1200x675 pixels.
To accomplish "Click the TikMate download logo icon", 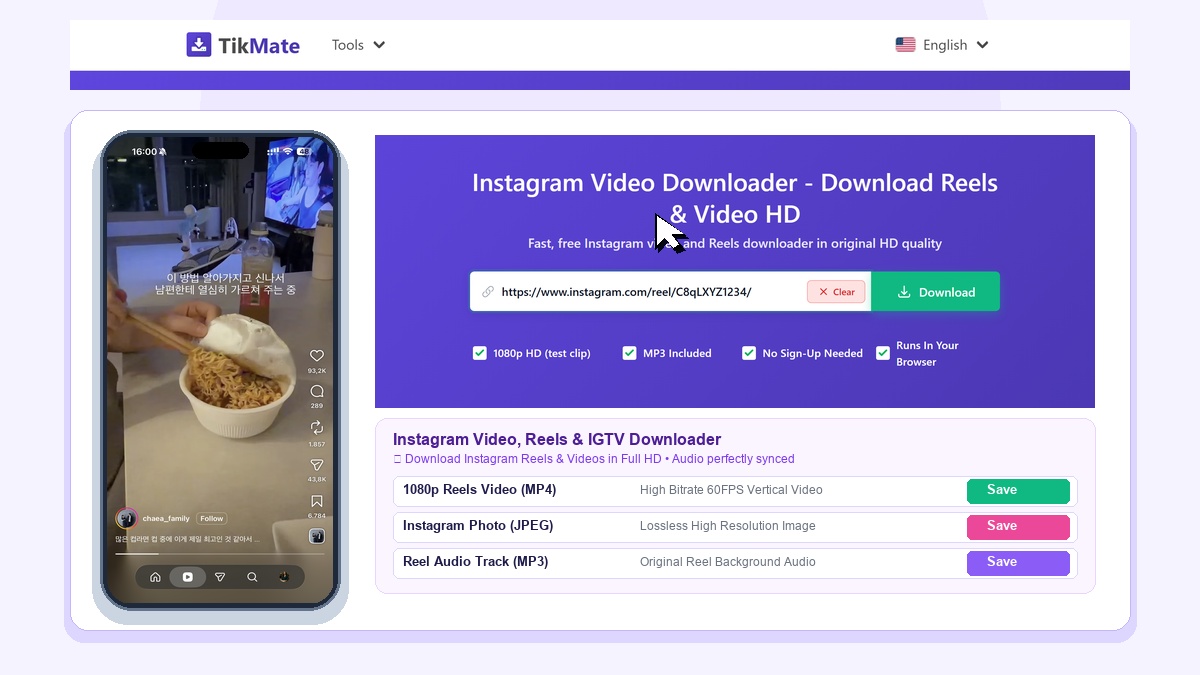I will tap(199, 44).
